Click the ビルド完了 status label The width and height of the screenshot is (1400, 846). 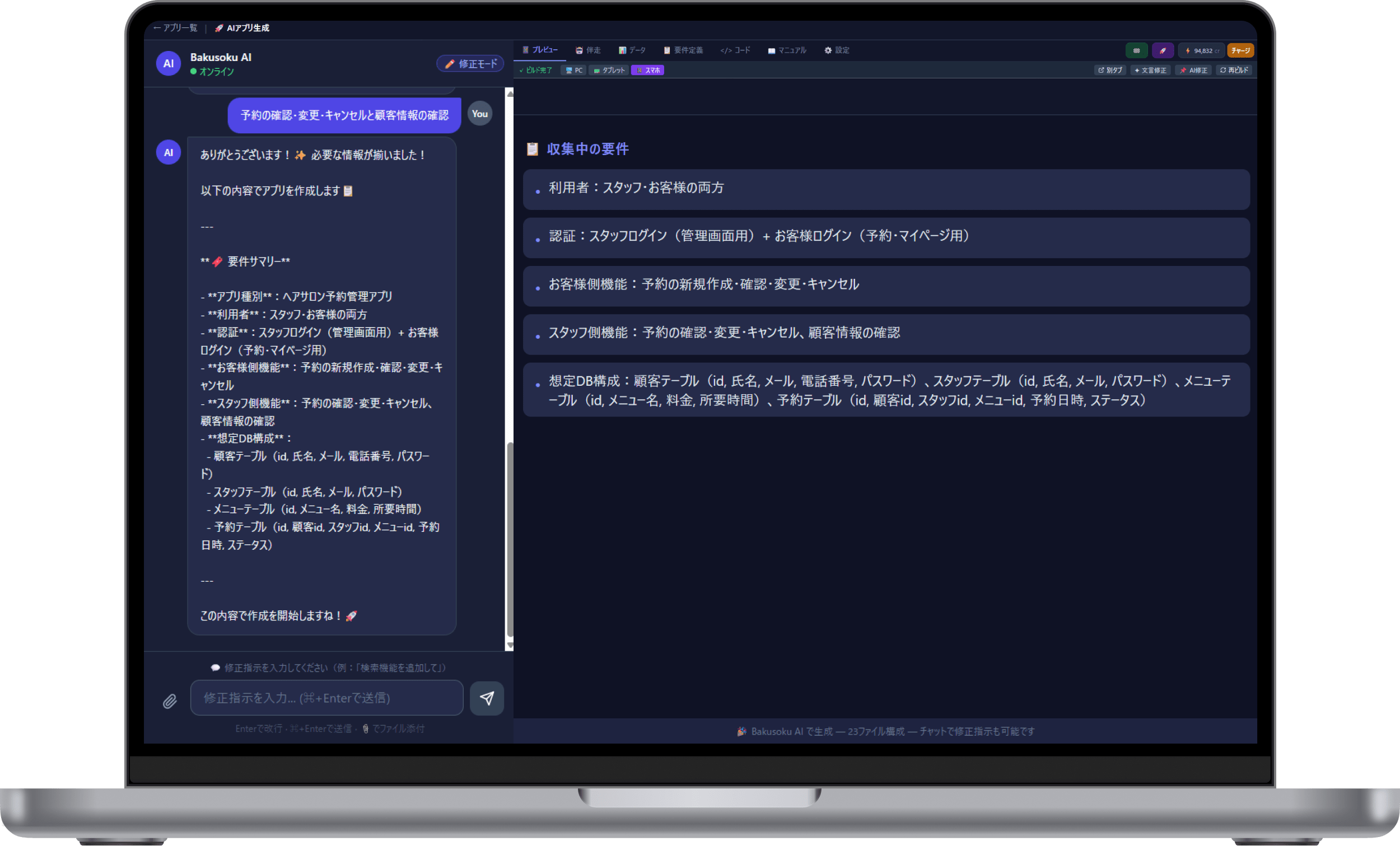(x=535, y=70)
